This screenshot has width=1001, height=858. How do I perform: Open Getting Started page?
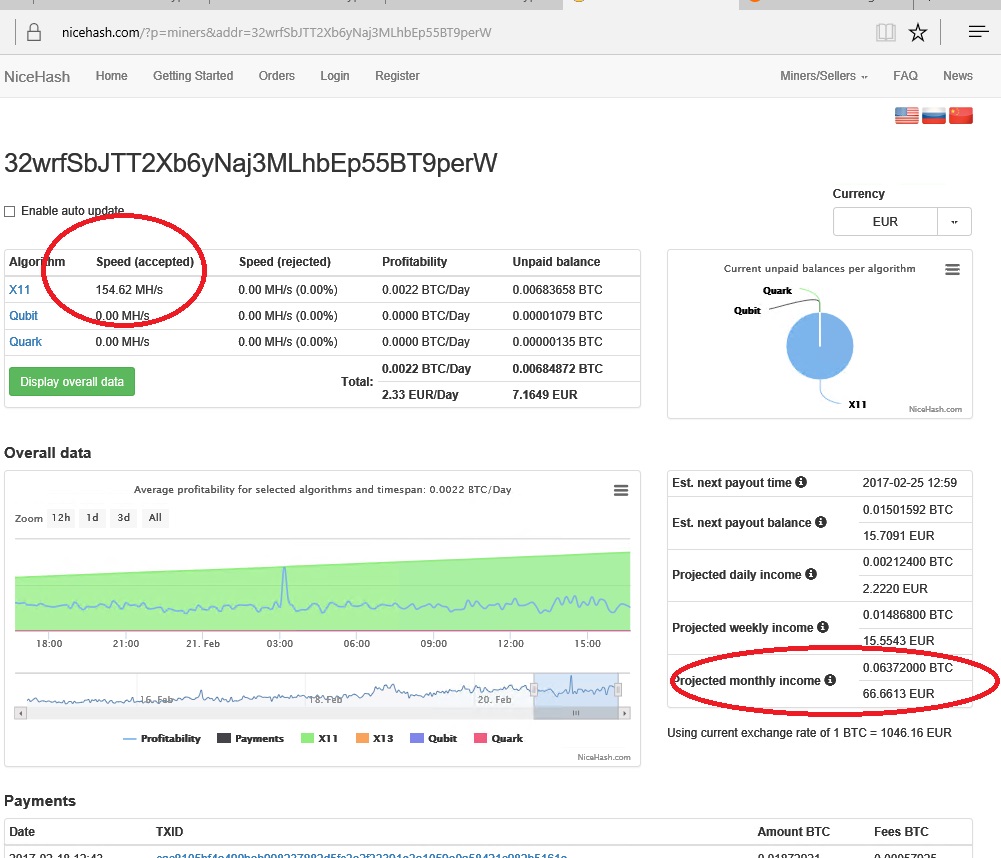point(193,76)
